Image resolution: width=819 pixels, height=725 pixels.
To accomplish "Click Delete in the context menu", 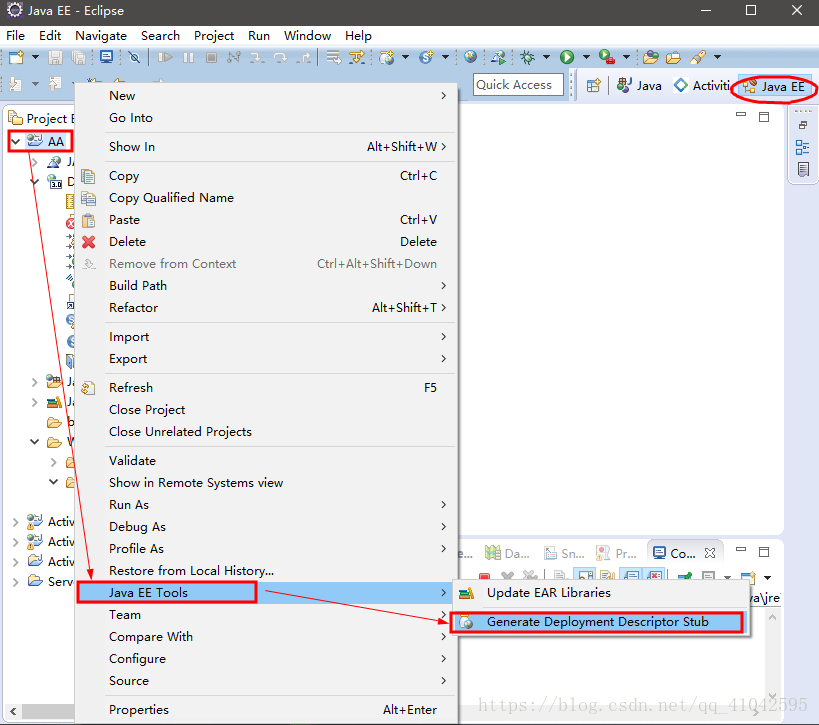I will pyautogui.click(x=266, y=241).
